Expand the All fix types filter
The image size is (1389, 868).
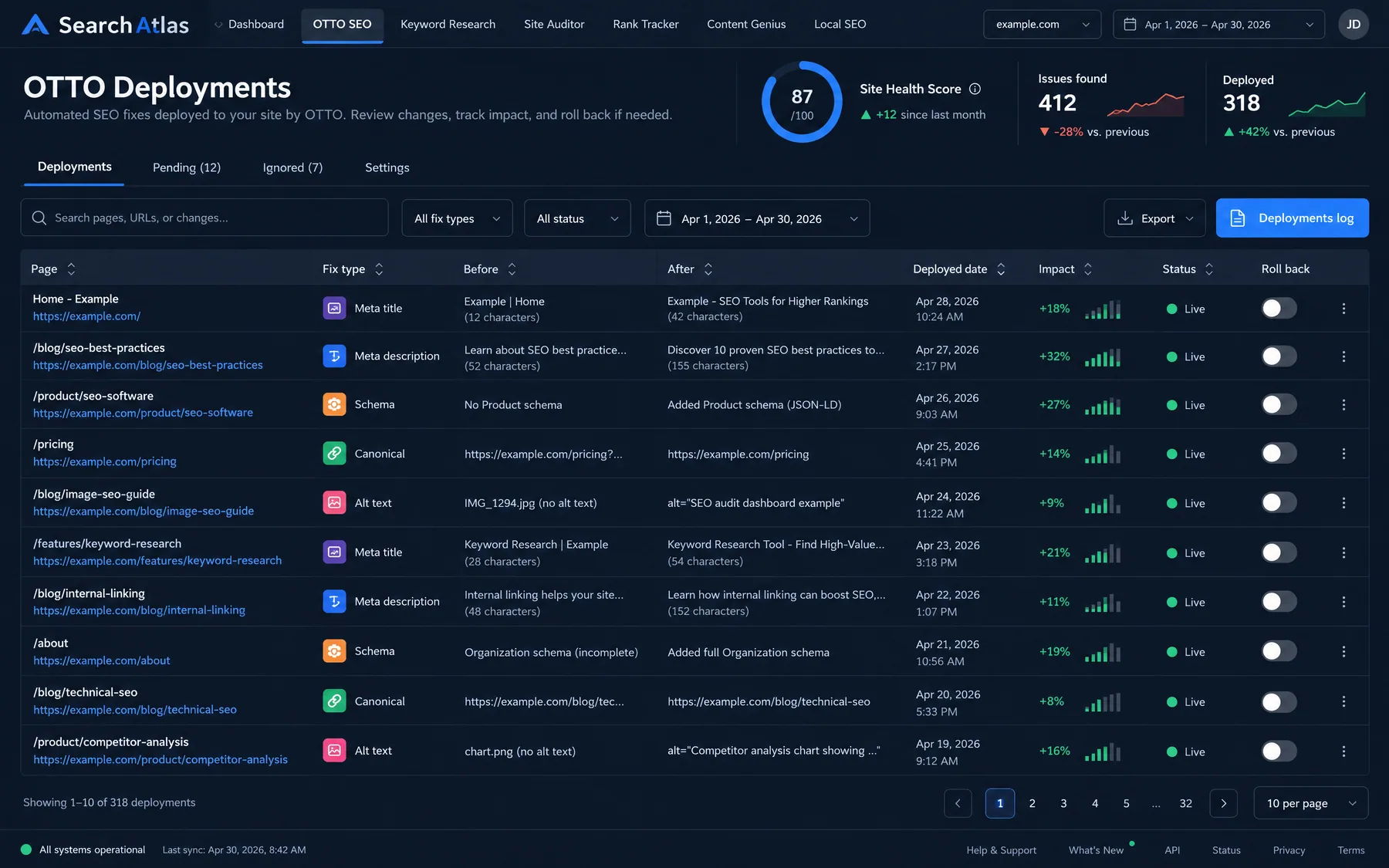click(457, 218)
